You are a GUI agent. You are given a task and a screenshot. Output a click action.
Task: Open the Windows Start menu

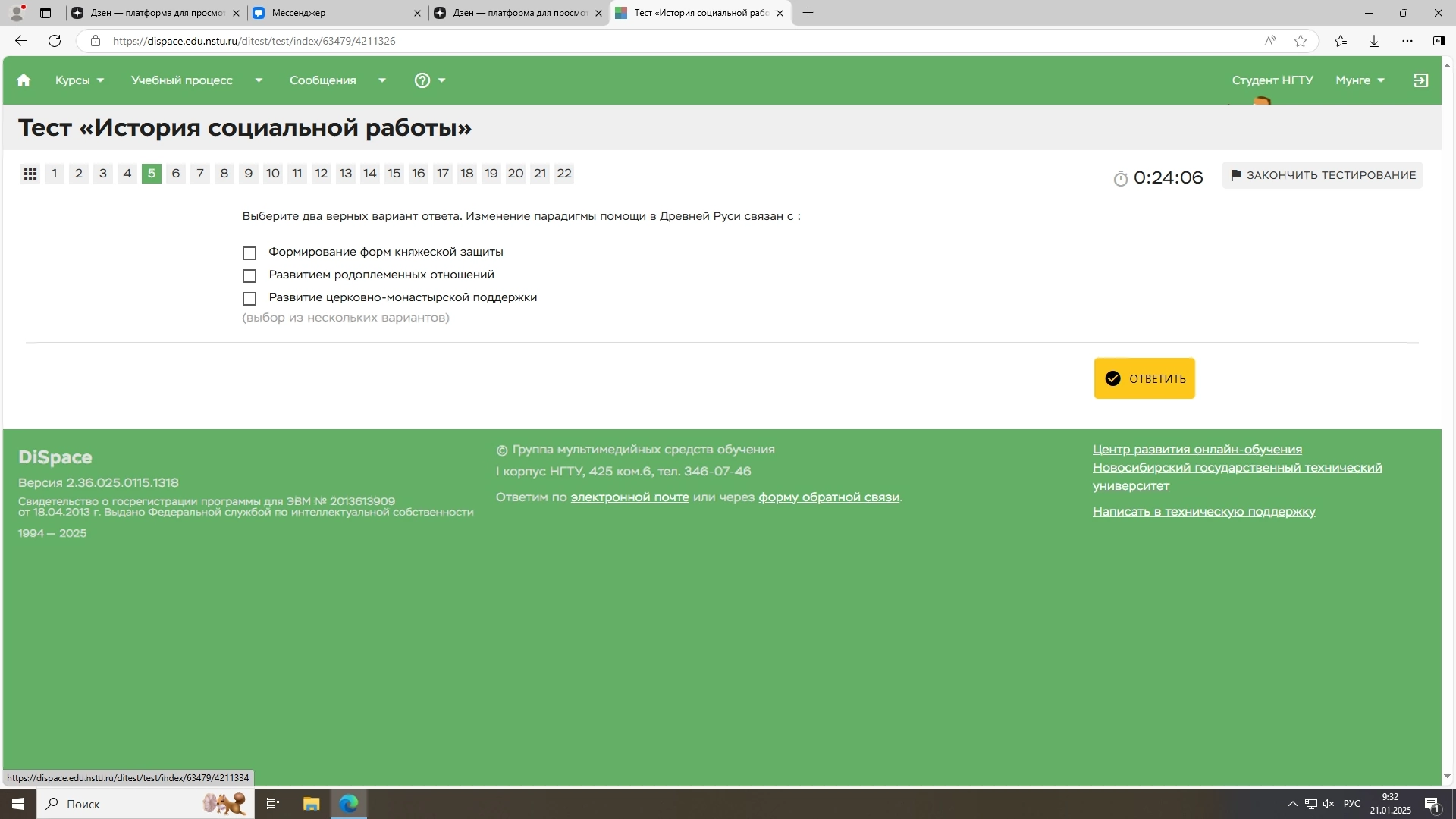[x=18, y=804]
